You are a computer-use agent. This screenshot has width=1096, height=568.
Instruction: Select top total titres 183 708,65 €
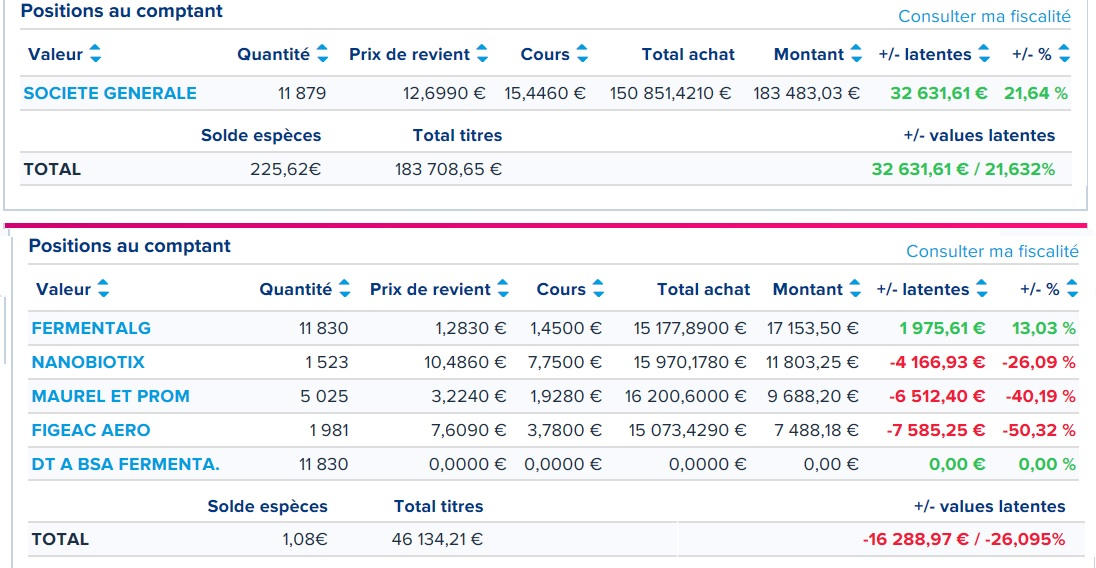[x=448, y=169]
